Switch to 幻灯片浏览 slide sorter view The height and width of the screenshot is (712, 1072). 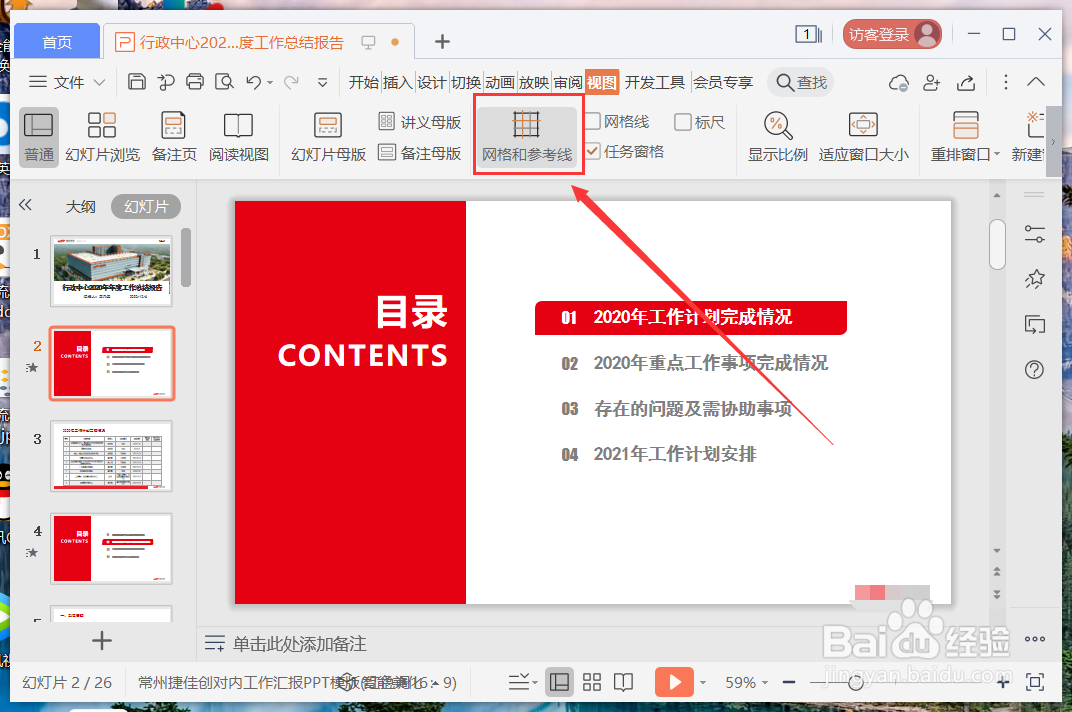(103, 137)
